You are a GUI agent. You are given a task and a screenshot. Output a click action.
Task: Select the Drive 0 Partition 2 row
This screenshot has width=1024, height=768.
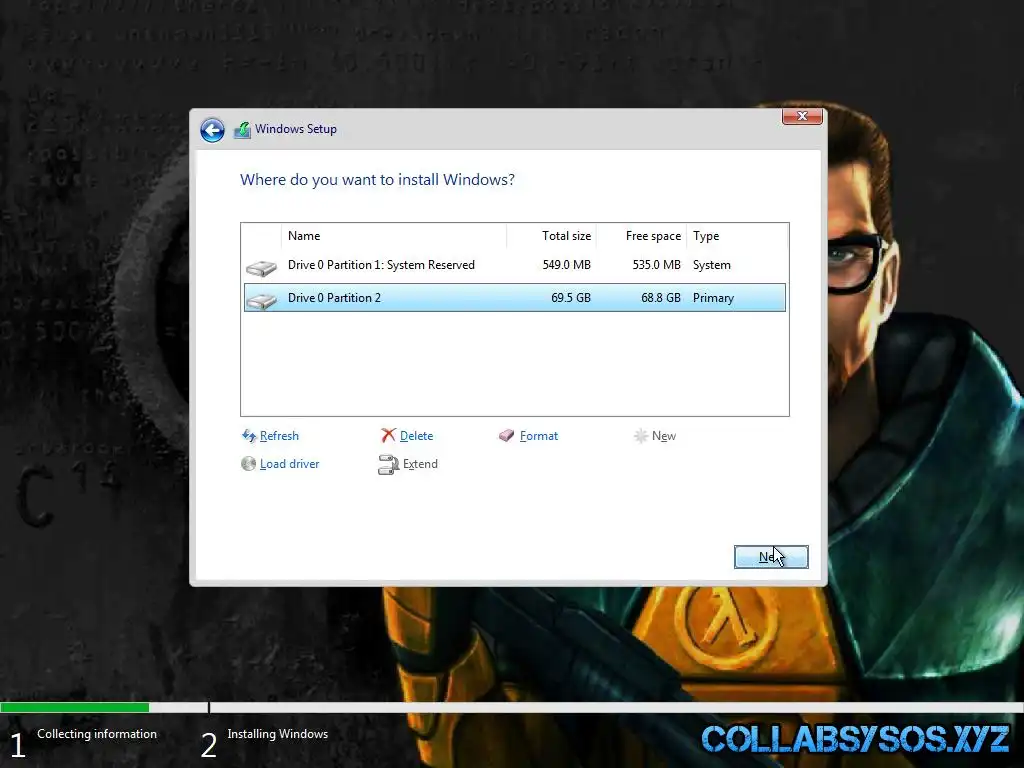515,298
